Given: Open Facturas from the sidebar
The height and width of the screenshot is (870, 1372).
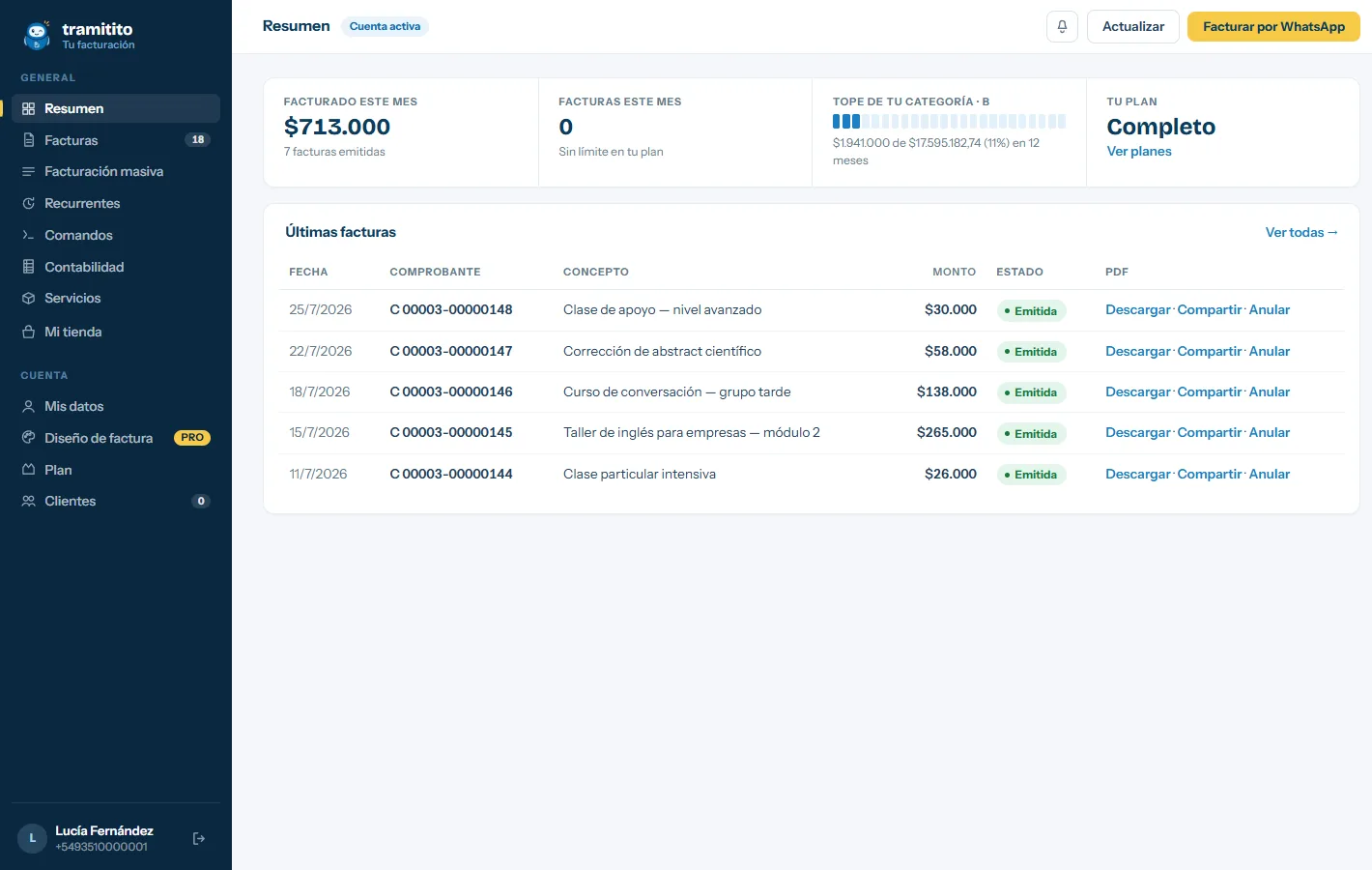Looking at the screenshot, I should pyautogui.click(x=116, y=140).
